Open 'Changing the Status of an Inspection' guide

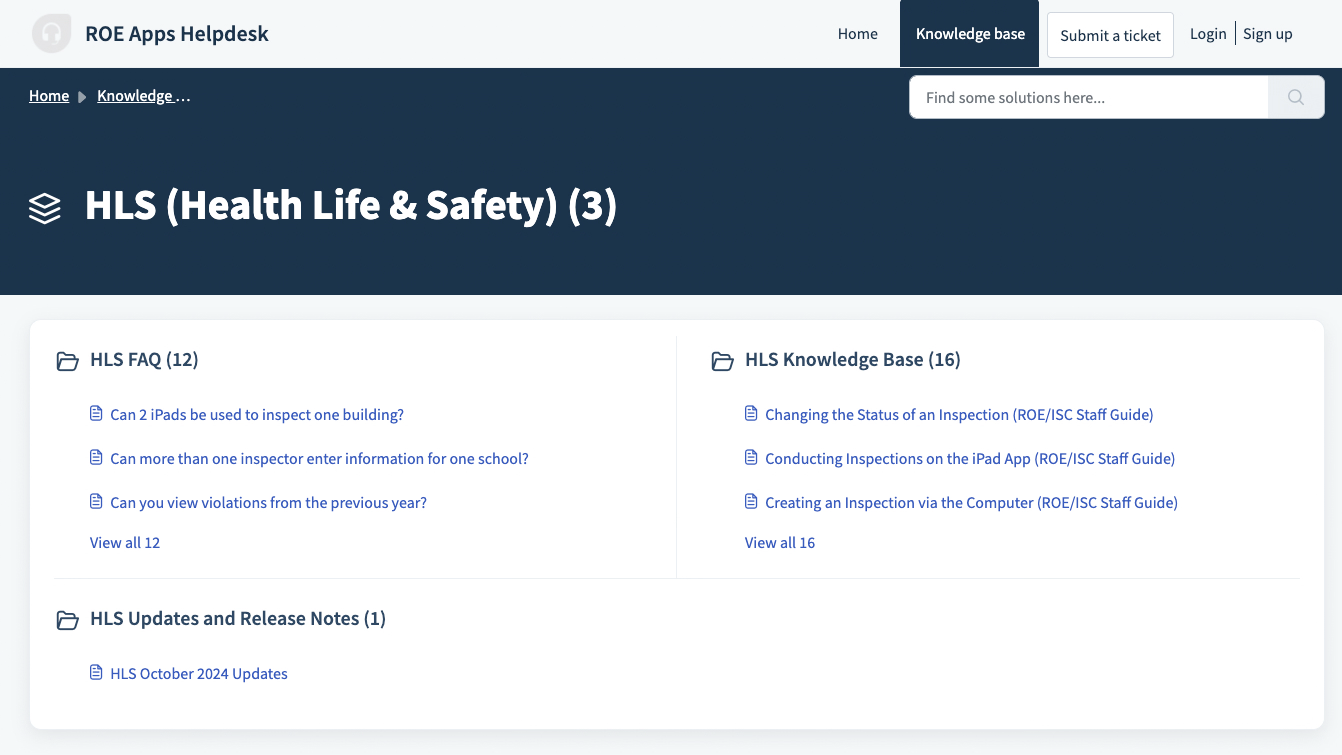[x=959, y=415]
